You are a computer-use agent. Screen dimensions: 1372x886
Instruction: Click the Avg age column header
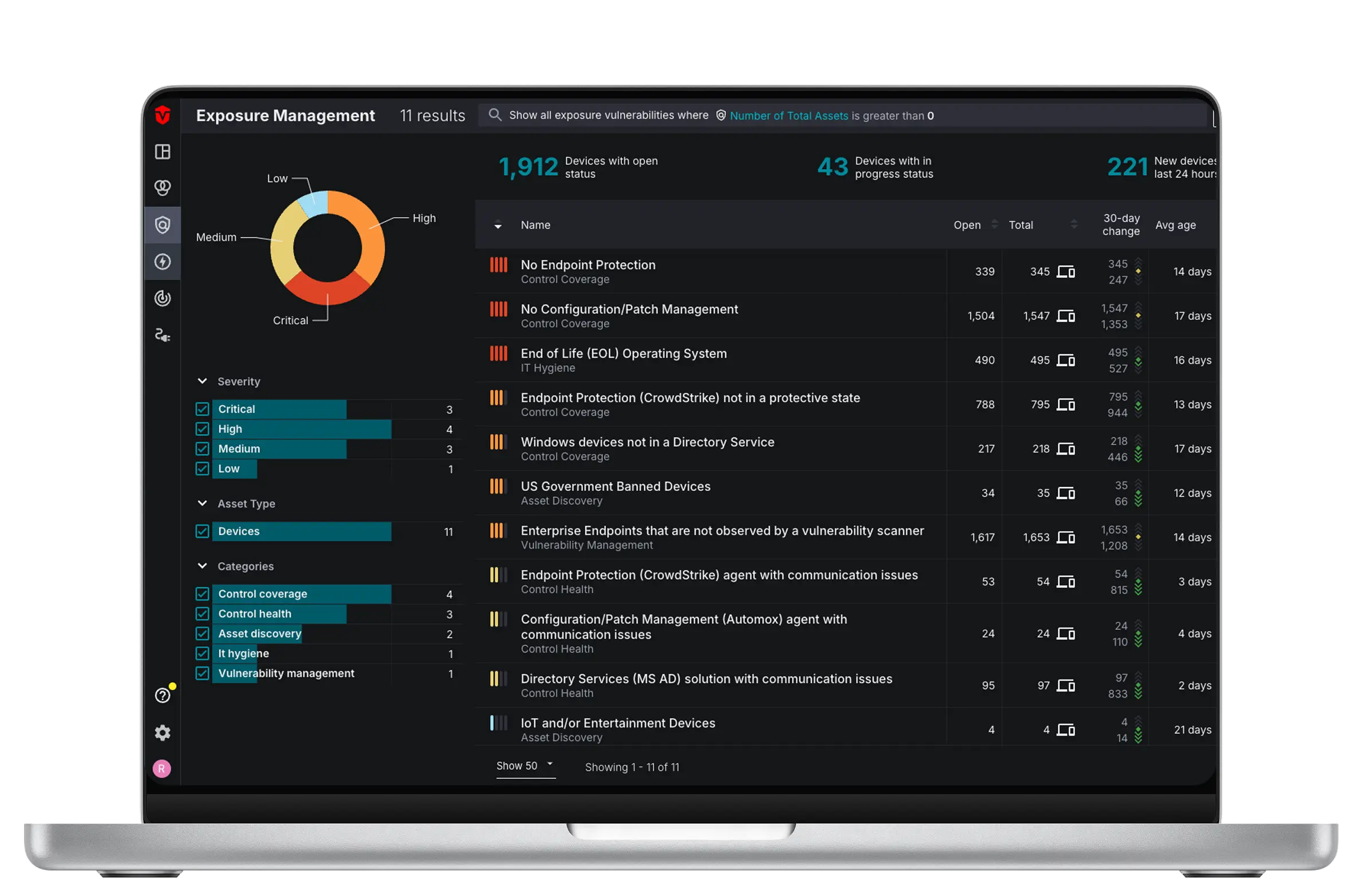(x=1175, y=225)
